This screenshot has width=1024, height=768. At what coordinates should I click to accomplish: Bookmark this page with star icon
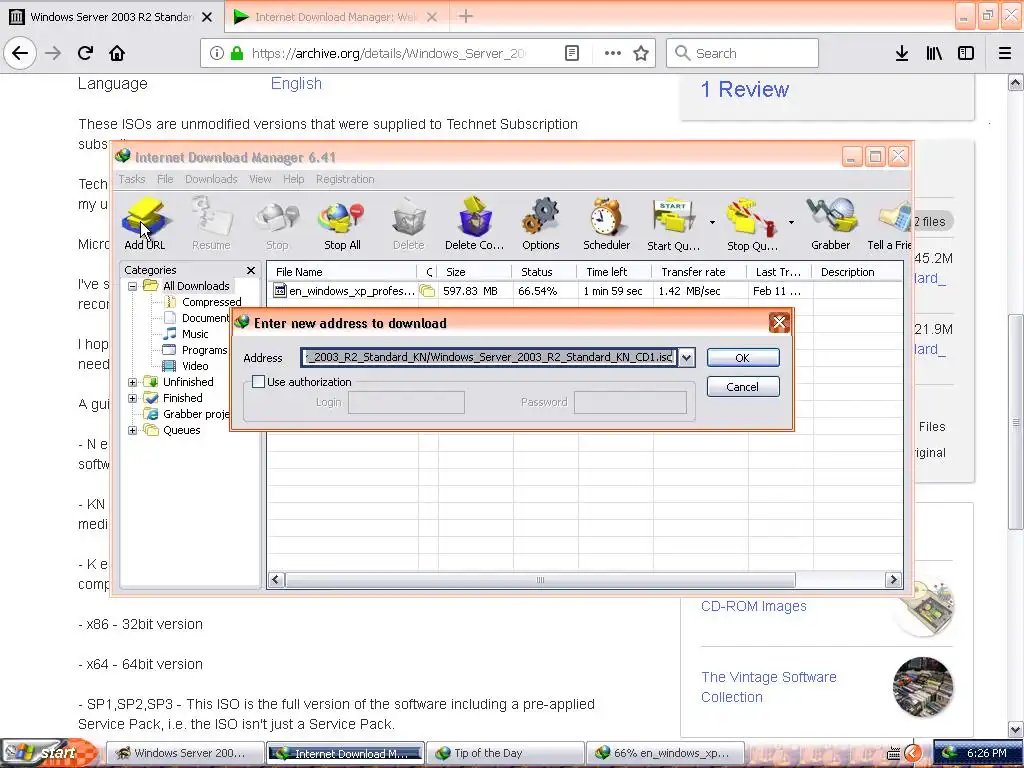[641, 53]
